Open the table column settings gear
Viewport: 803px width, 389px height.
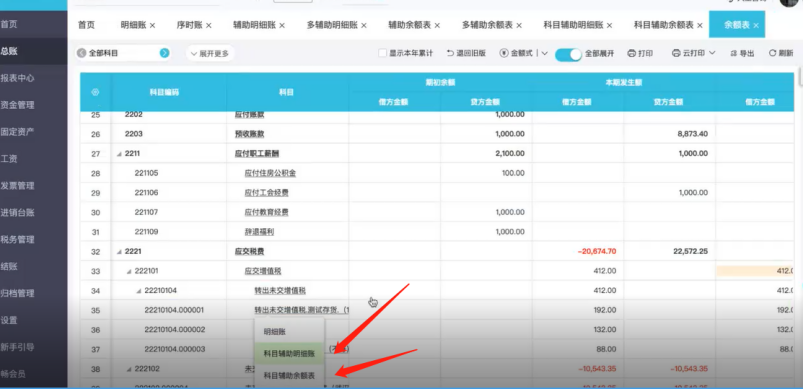pyautogui.click(x=95, y=93)
